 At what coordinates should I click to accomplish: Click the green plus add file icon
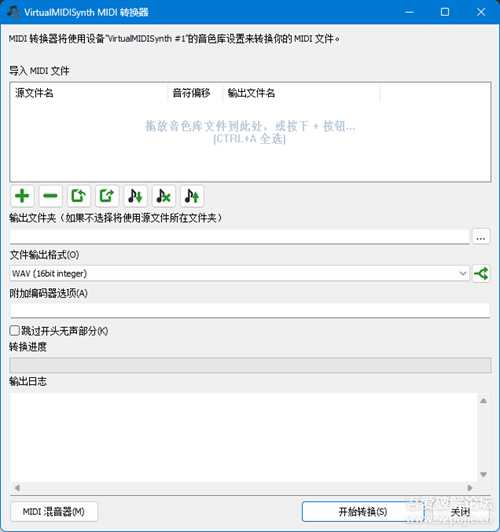coord(22,196)
